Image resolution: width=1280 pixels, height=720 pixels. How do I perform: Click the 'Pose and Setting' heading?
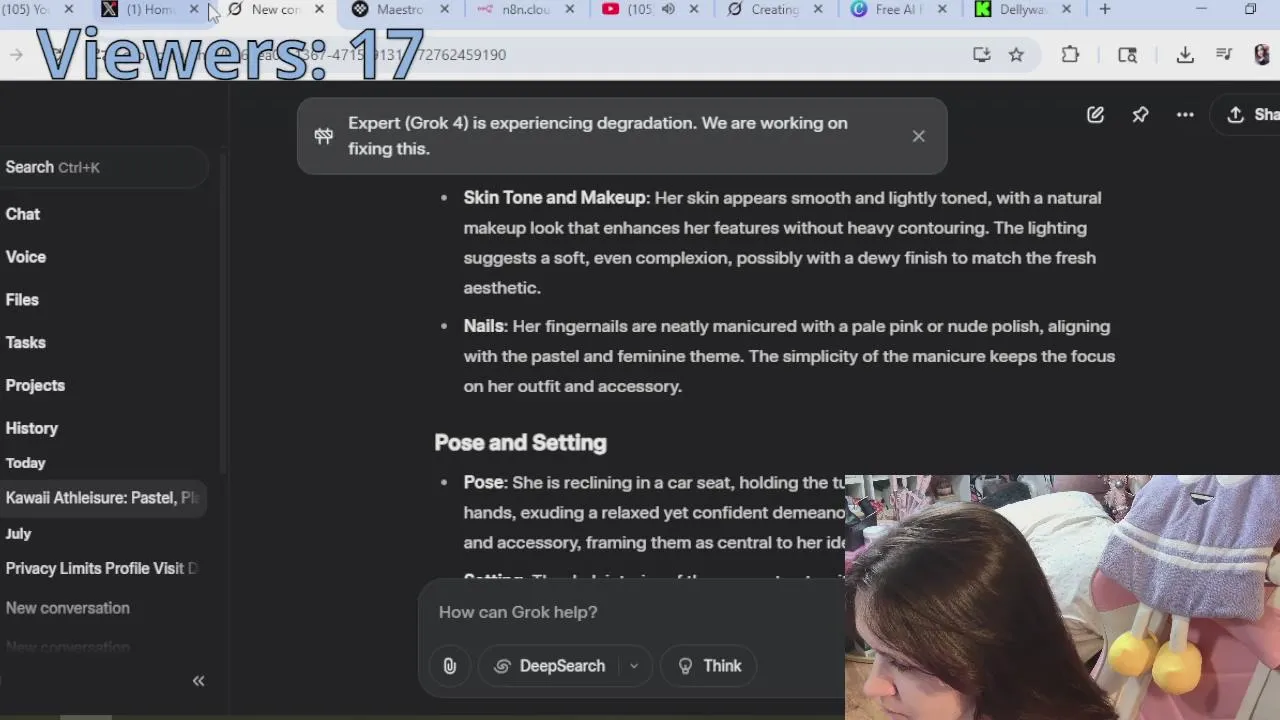click(520, 443)
